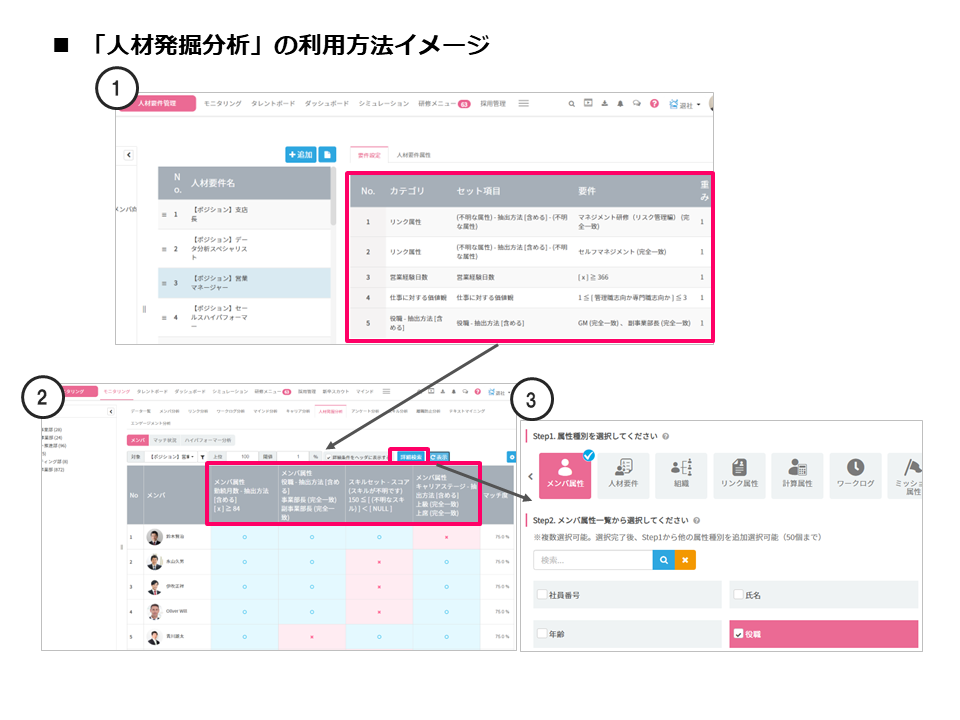Click the blue 表示 refresh button in panel 2

439,457
